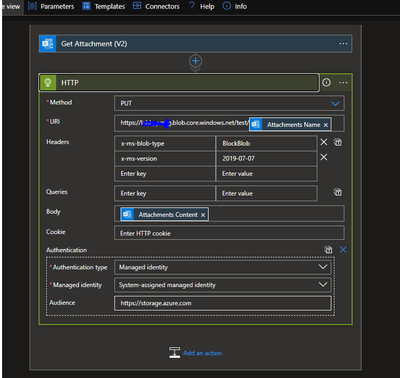Image resolution: width=400 pixels, height=378 pixels.
Task: Edit the BlockBlob header value
Action: point(266,143)
